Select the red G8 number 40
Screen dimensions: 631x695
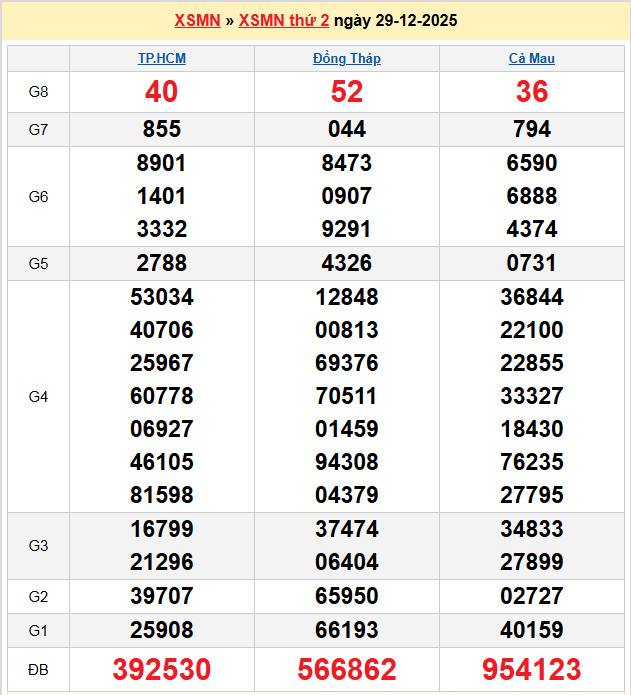pyautogui.click(x=162, y=92)
